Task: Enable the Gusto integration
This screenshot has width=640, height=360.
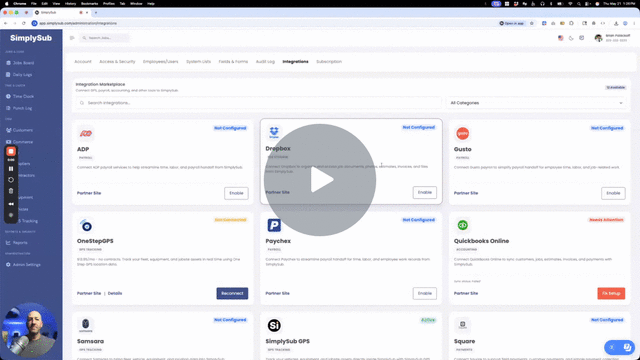Action: pyautogui.click(x=613, y=193)
